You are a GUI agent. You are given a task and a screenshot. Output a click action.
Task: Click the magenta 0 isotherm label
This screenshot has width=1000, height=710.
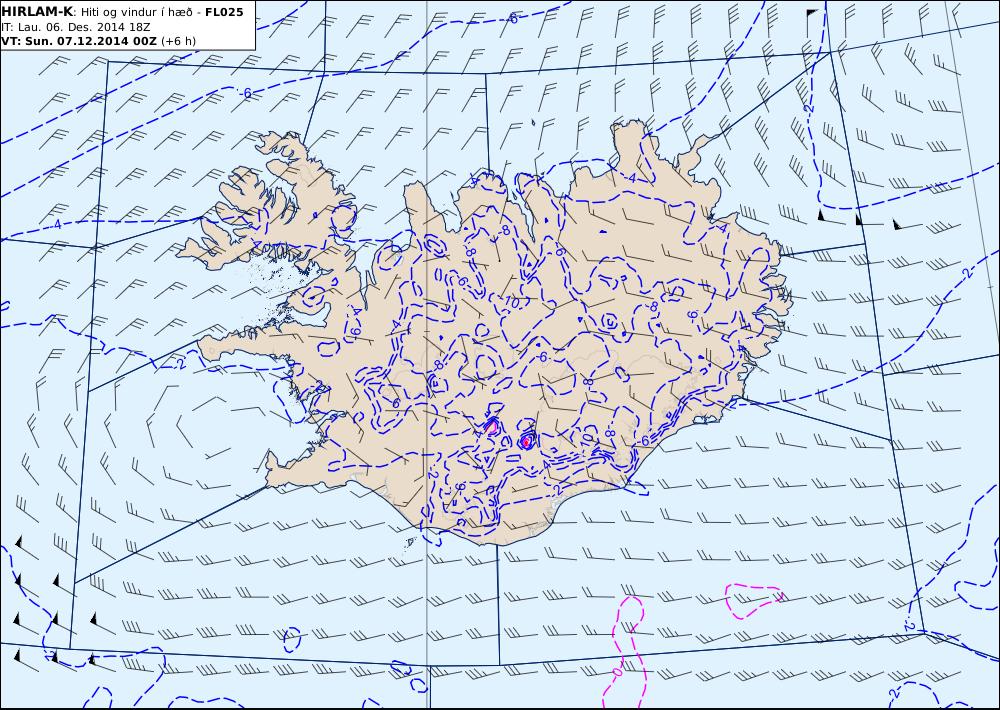[617, 671]
